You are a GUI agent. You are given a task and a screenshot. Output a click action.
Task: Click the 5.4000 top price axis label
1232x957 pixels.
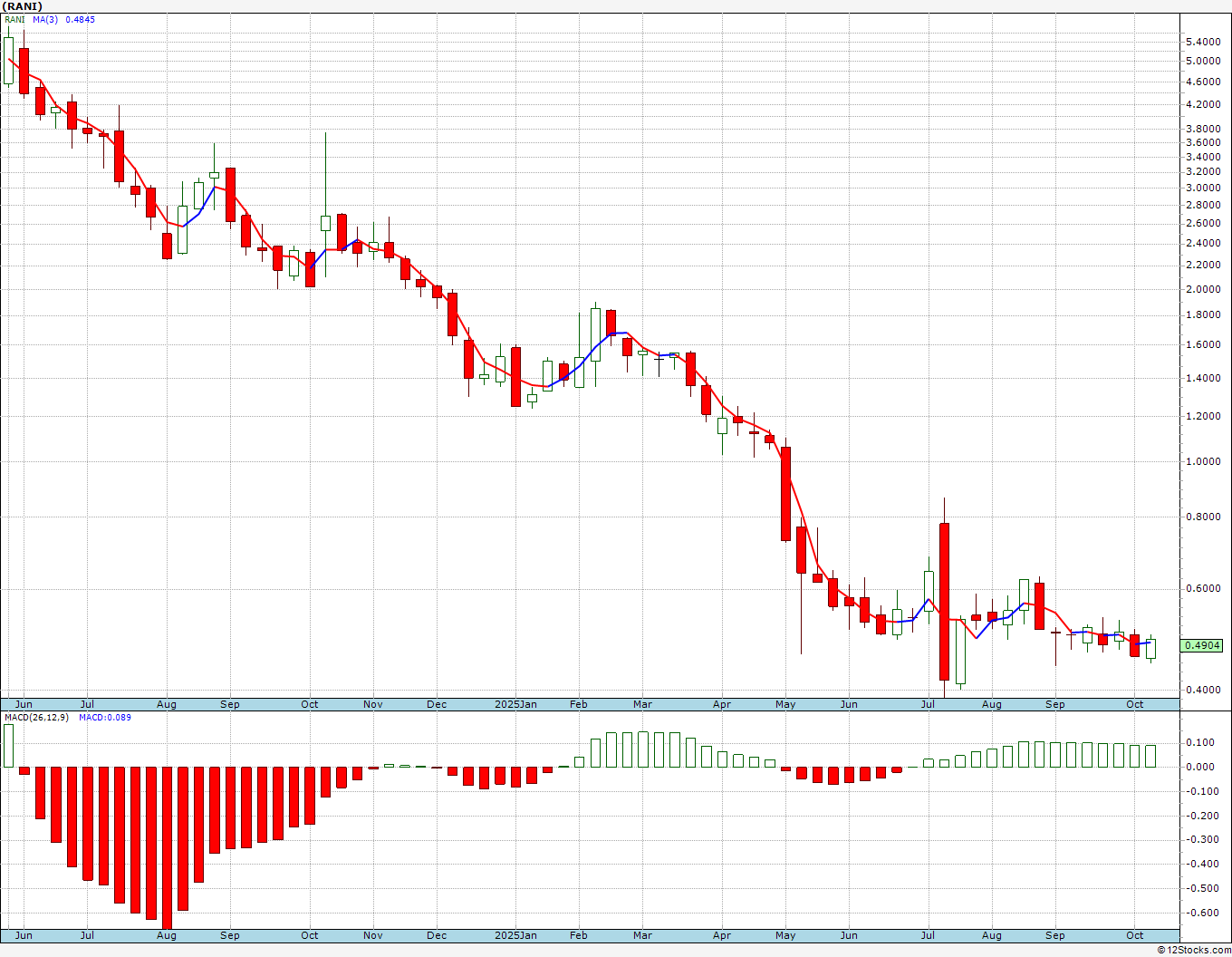(1202, 42)
